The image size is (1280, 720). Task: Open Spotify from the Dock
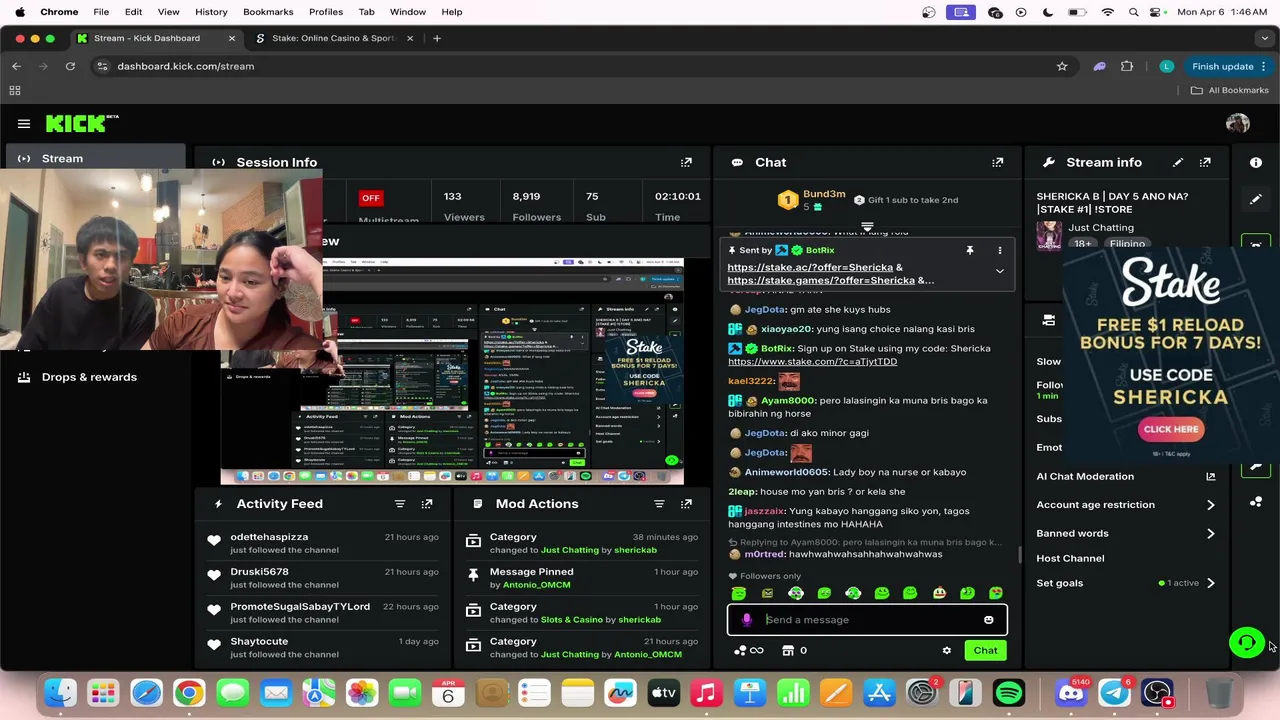tap(1009, 693)
